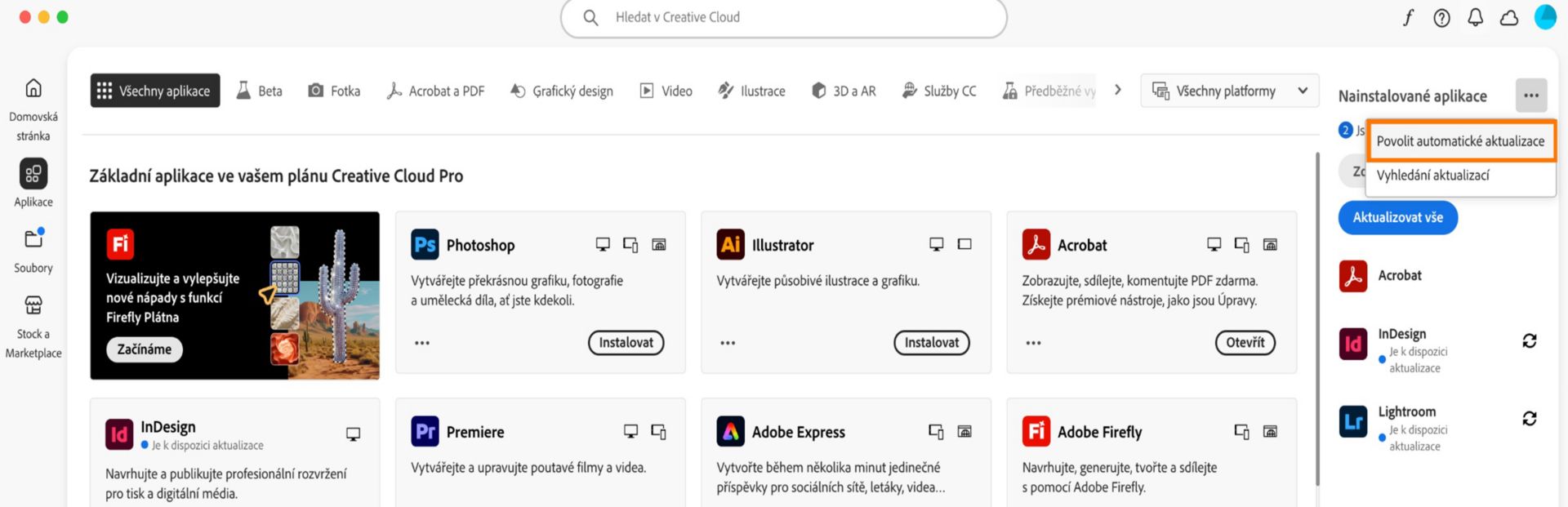Click the Adobe Express app icon
Image resolution: width=1568 pixels, height=507 pixels.
coord(731,432)
